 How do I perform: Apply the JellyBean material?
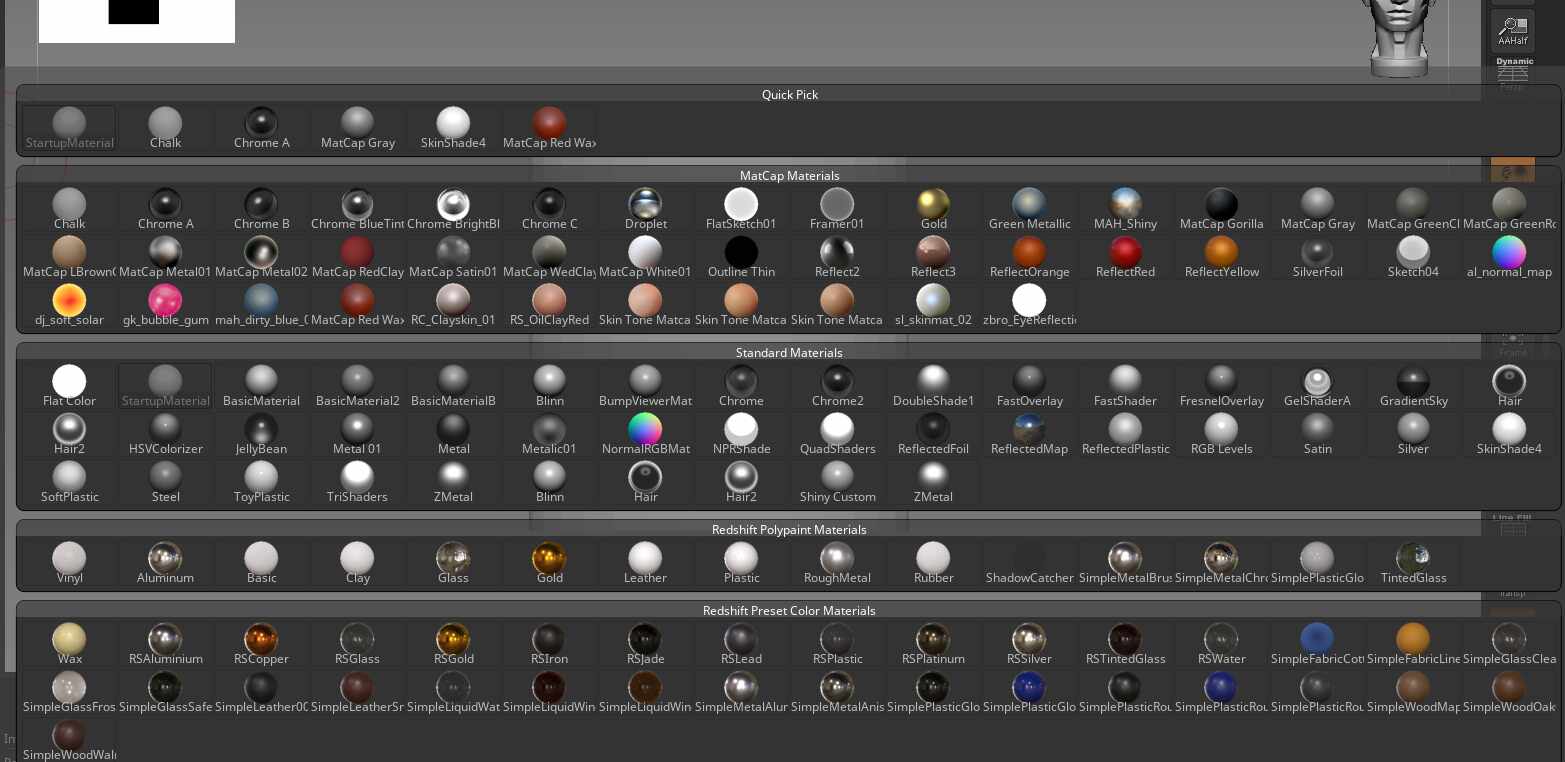pyautogui.click(x=261, y=433)
